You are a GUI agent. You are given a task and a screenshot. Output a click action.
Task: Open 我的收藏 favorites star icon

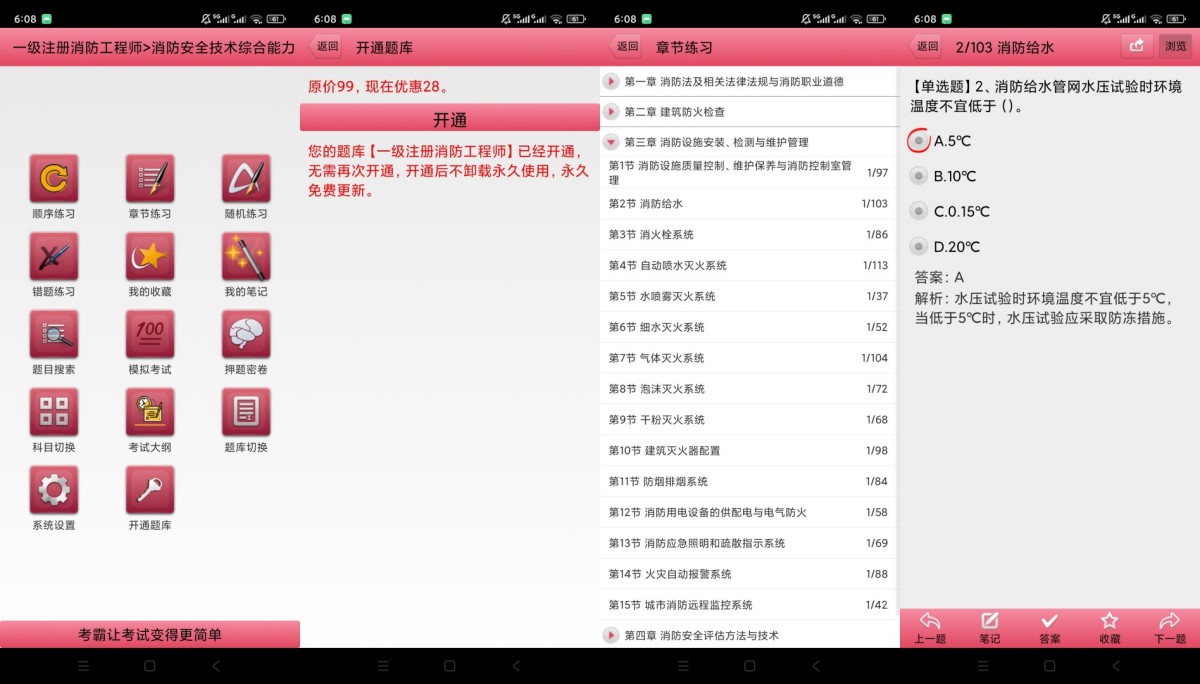point(150,257)
